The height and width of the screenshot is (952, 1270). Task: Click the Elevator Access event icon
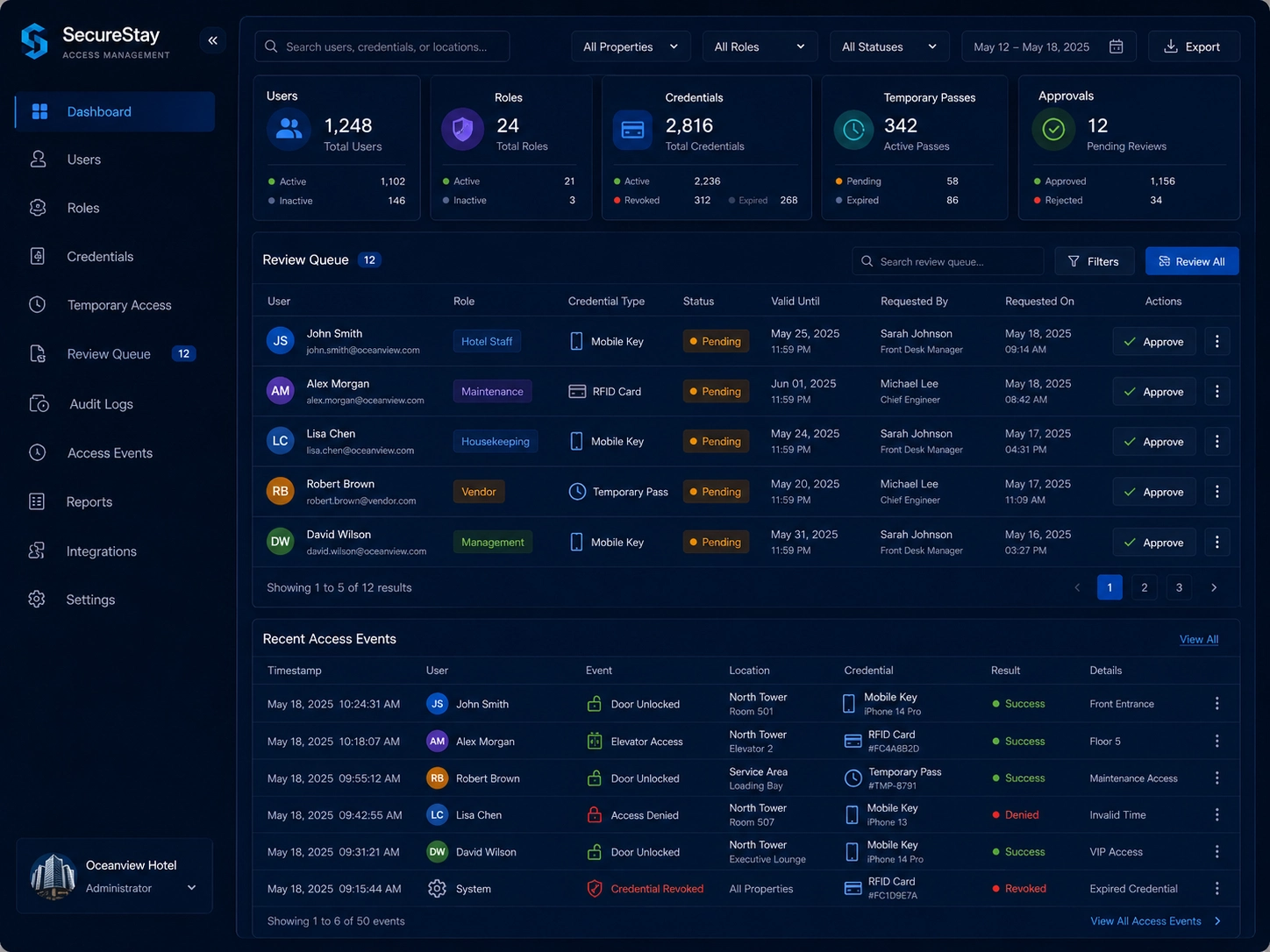click(x=594, y=741)
